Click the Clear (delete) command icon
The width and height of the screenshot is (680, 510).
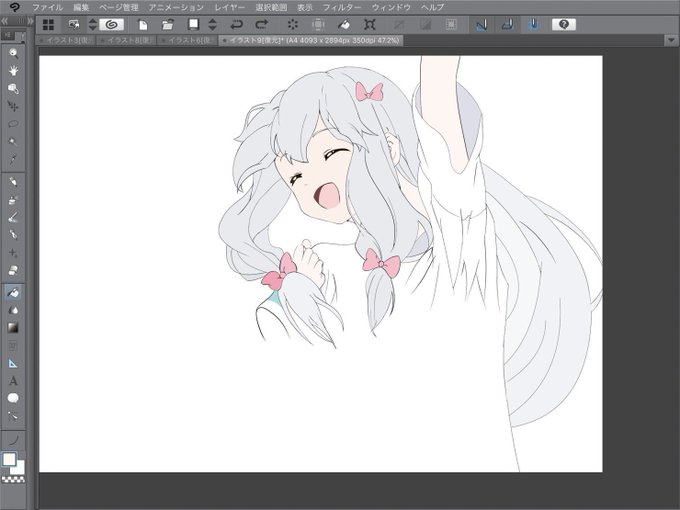293,25
